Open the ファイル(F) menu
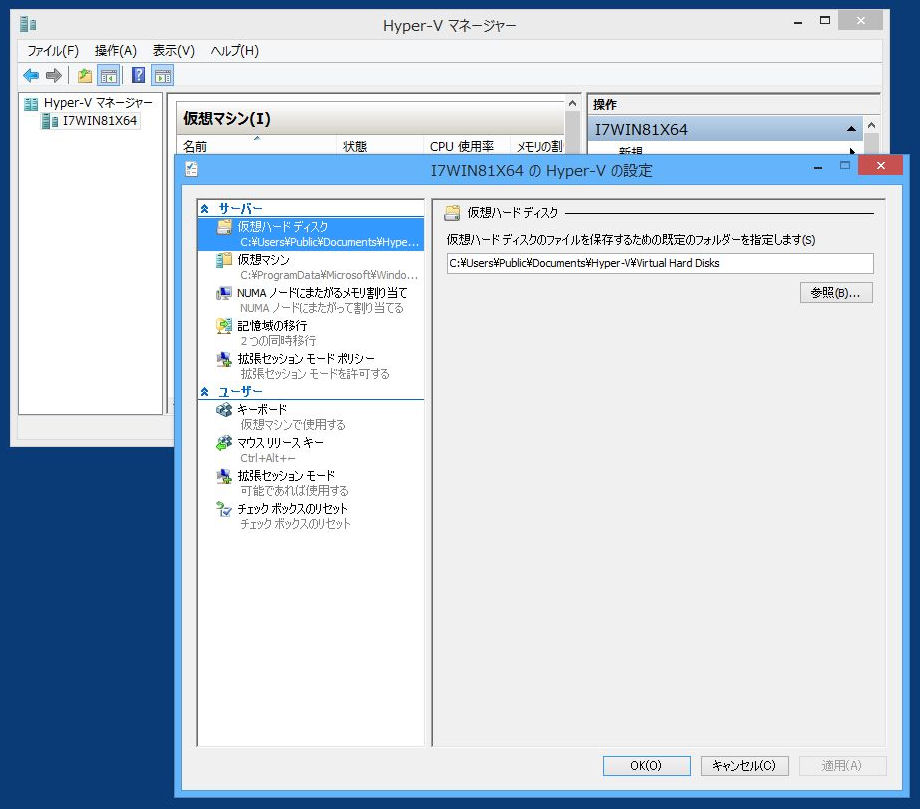 [x=53, y=51]
